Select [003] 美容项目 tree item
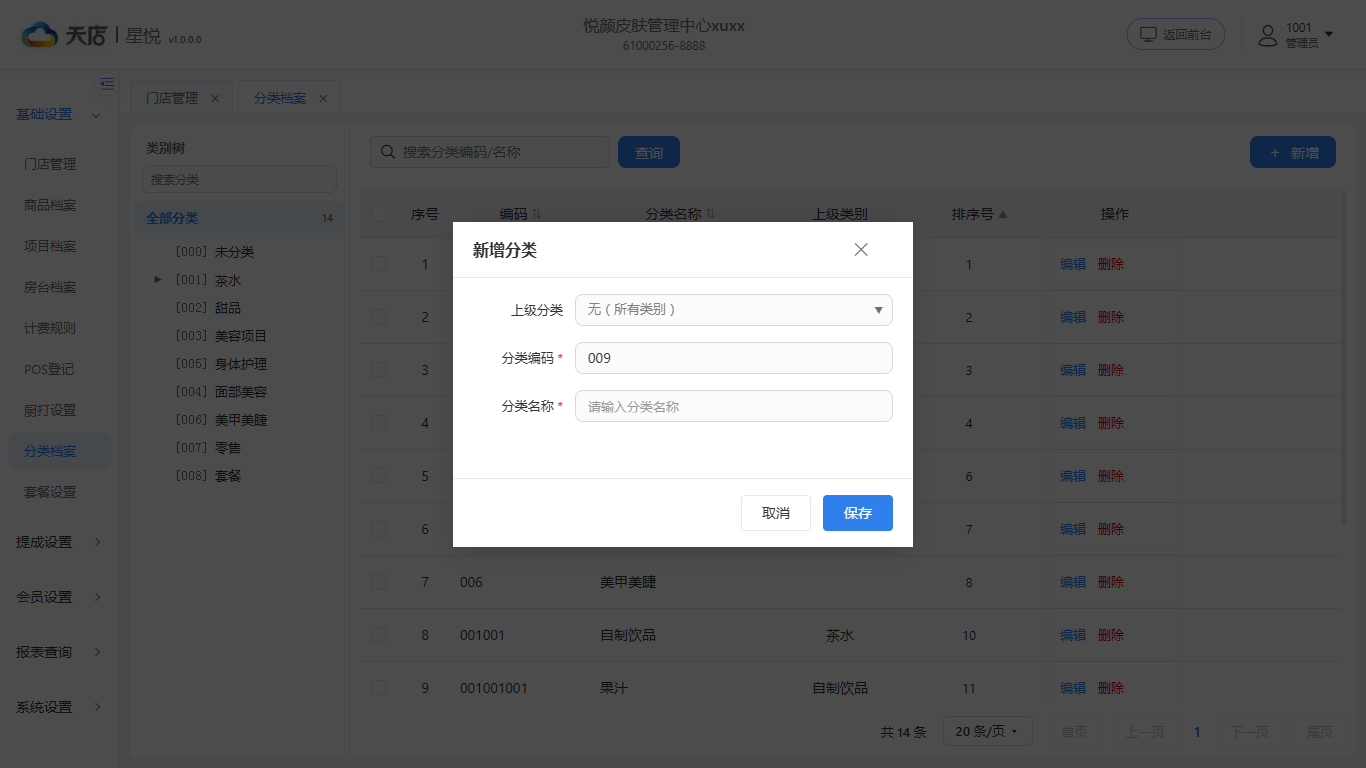Image resolution: width=1366 pixels, height=768 pixels. click(221, 336)
